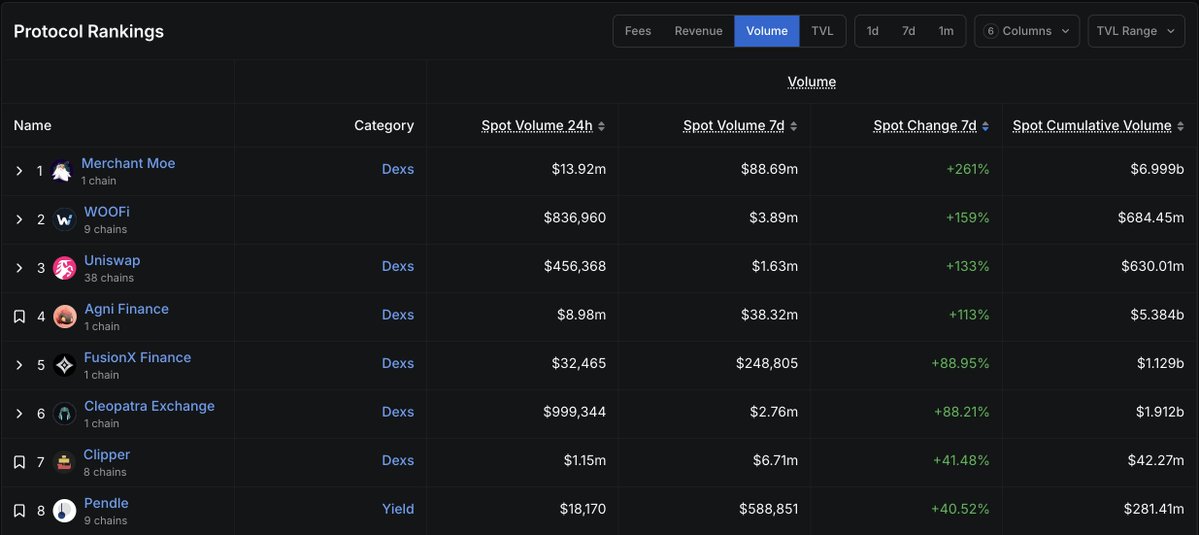1199x535 pixels.
Task: Click the Clipper ship logo
Action: [x=64, y=462]
